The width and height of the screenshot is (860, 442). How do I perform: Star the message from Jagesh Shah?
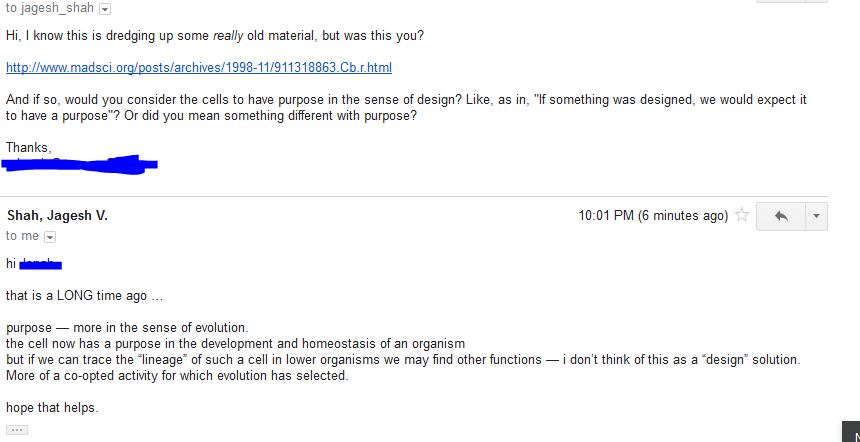pos(742,215)
